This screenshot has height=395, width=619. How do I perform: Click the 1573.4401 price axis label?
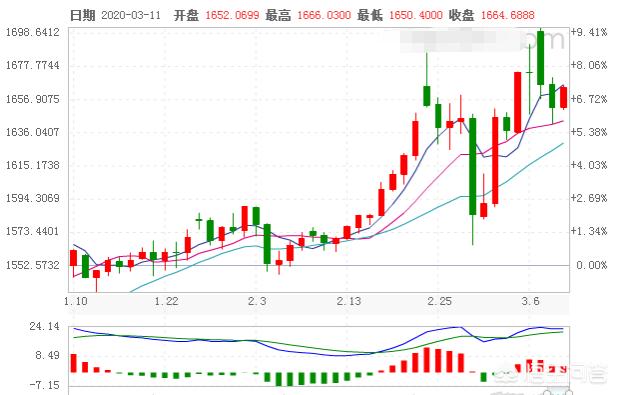(x=32, y=231)
